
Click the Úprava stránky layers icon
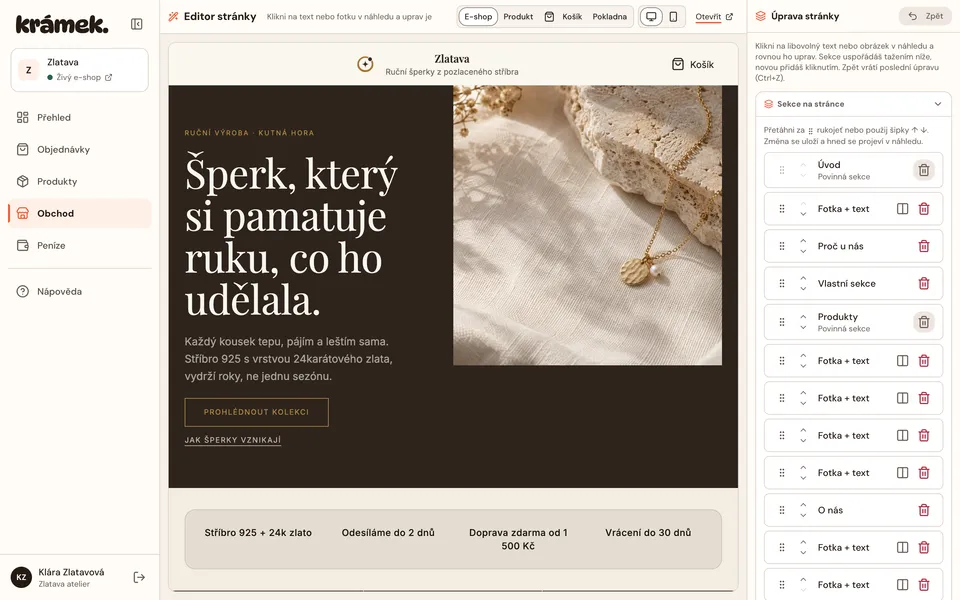tap(760, 16)
